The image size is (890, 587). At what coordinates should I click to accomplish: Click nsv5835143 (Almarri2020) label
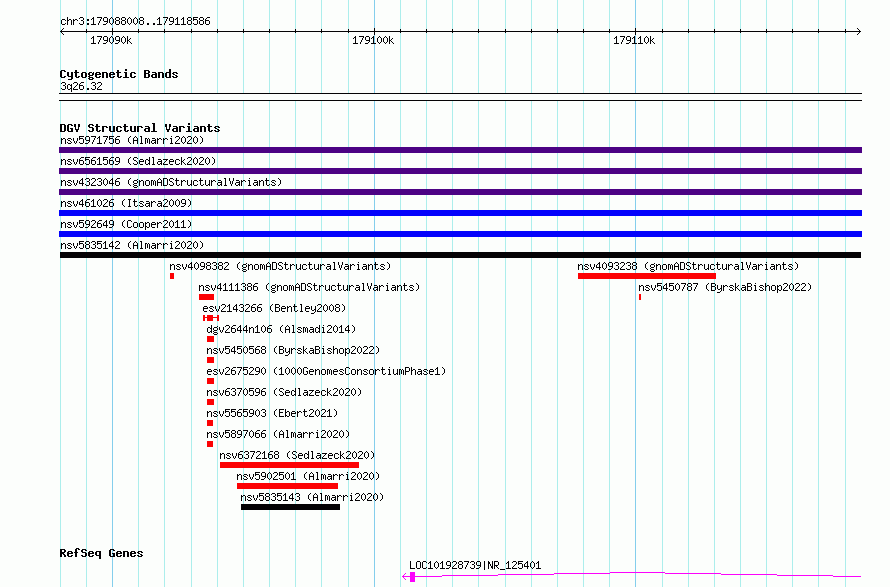[312, 497]
